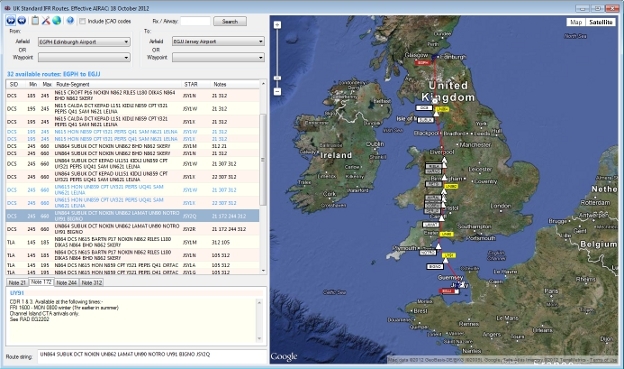The height and width of the screenshot is (369, 624).
Task: Click the STAR column header
Action: pyautogui.click(x=196, y=84)
